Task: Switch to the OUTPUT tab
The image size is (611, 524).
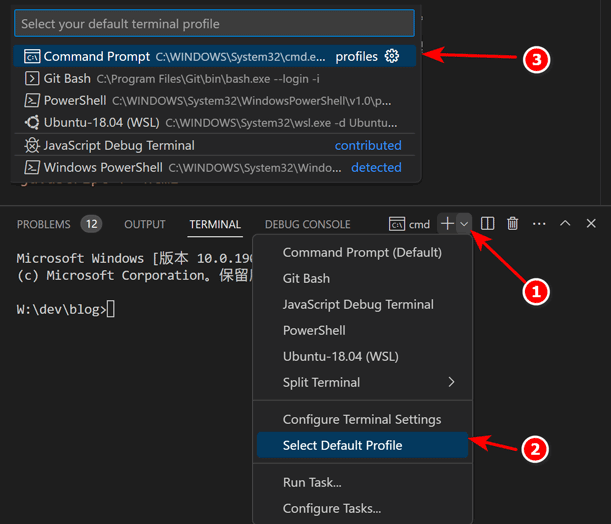Action: [145, 224]
